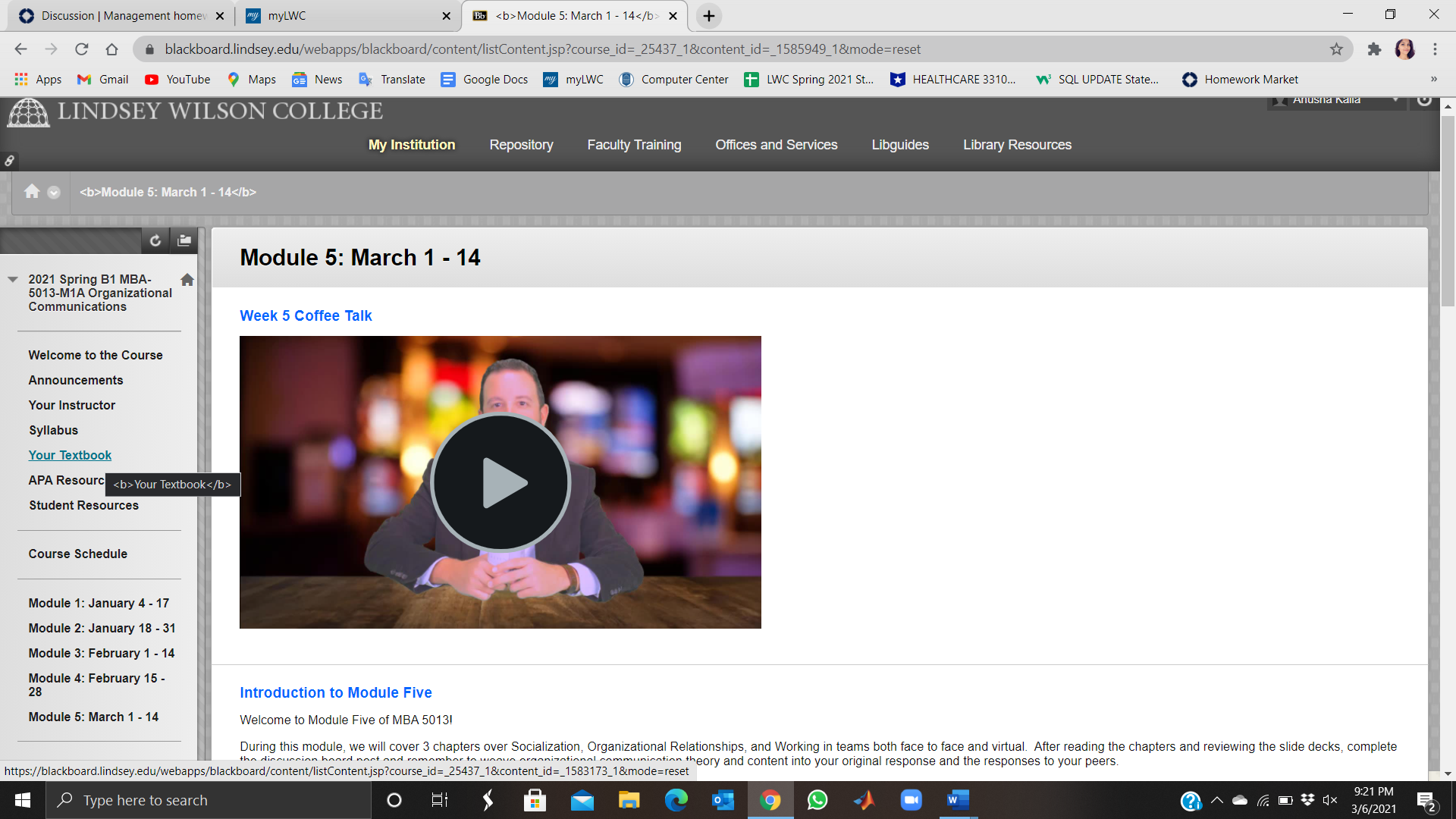Reload the current page
Screen dimensions: 1456x819
click(81, 49)
